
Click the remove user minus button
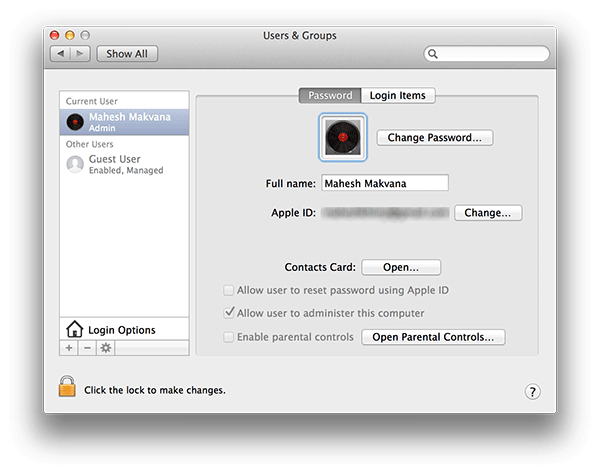[87, 348]
